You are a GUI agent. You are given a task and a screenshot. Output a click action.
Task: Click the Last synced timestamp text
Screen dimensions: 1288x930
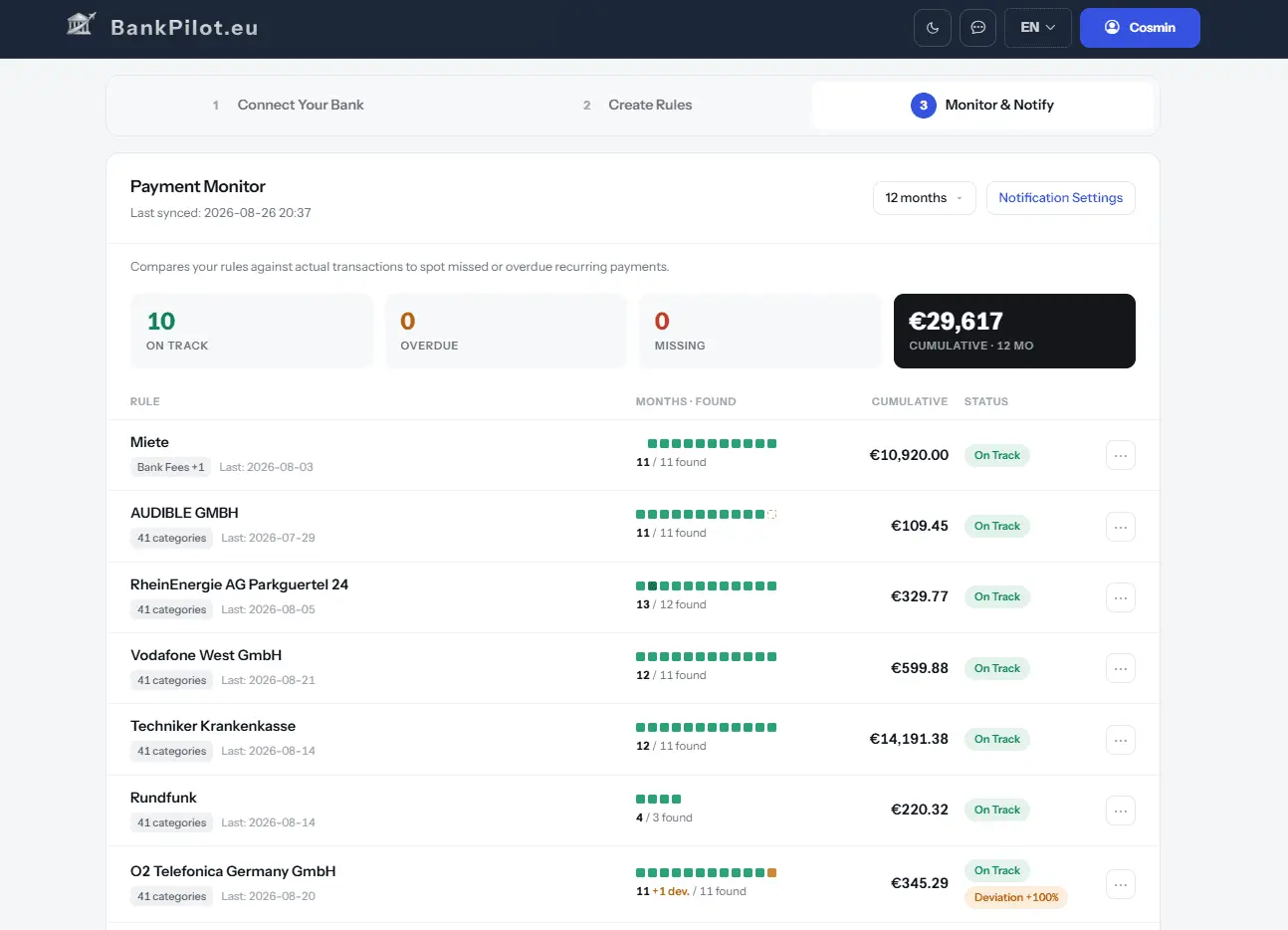[x=221, y=213]
